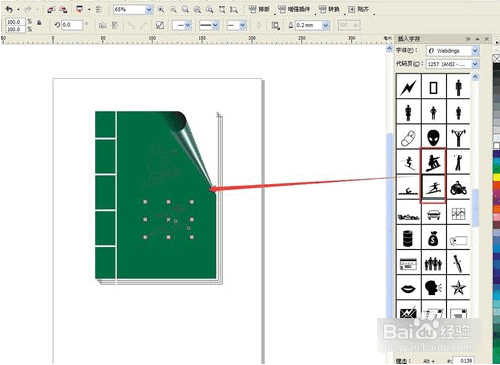The width and height of the screenshot is (500, 365).
Task: Insert the price tag Webdings character
Action: (x=458, y=238)
